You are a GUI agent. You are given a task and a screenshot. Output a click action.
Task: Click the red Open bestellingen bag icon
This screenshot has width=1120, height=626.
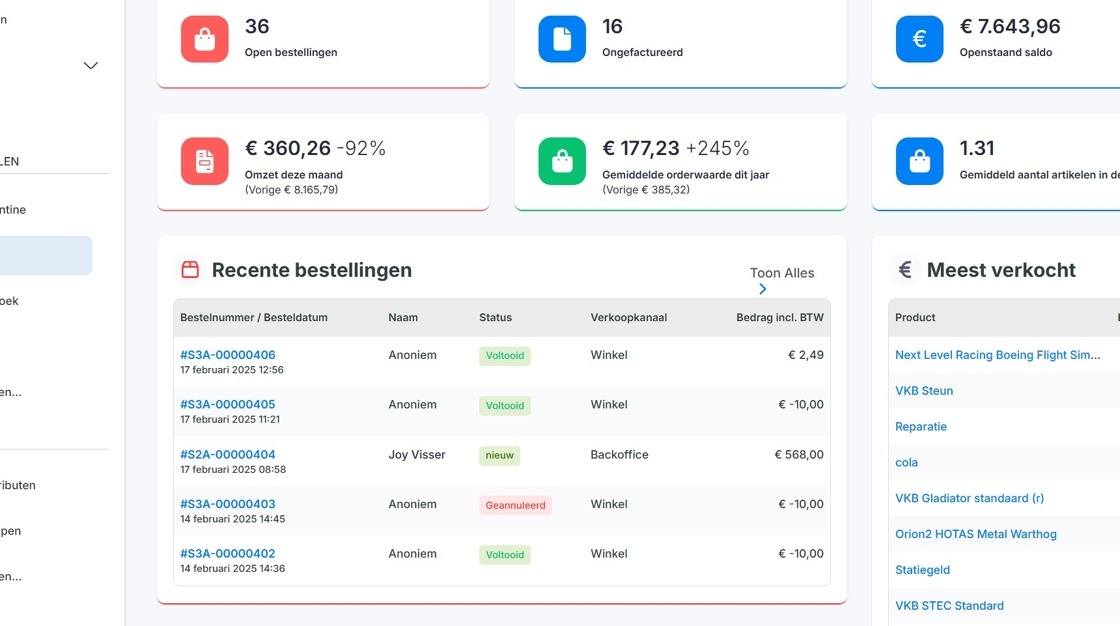[204, 39]
